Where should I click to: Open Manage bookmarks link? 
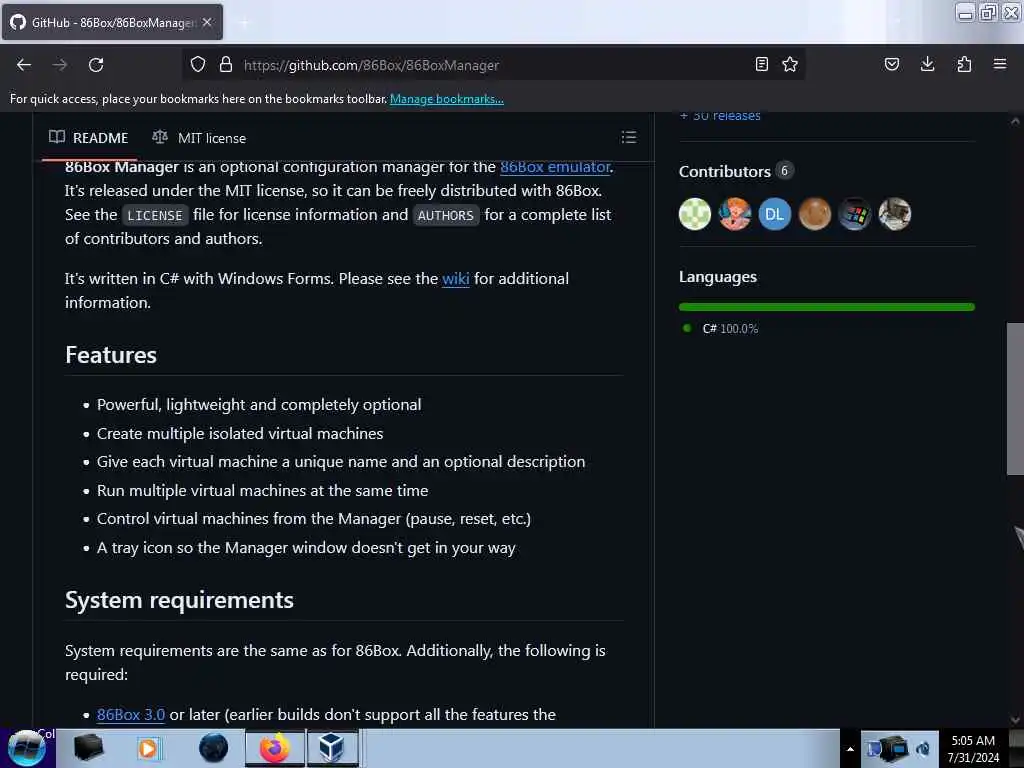click(x=447, y=99)
